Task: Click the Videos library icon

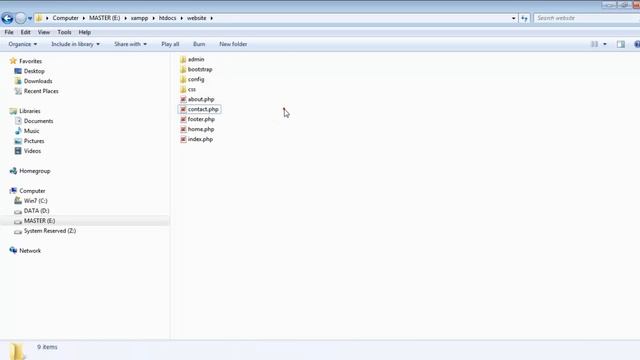Action: coord(18,151)
